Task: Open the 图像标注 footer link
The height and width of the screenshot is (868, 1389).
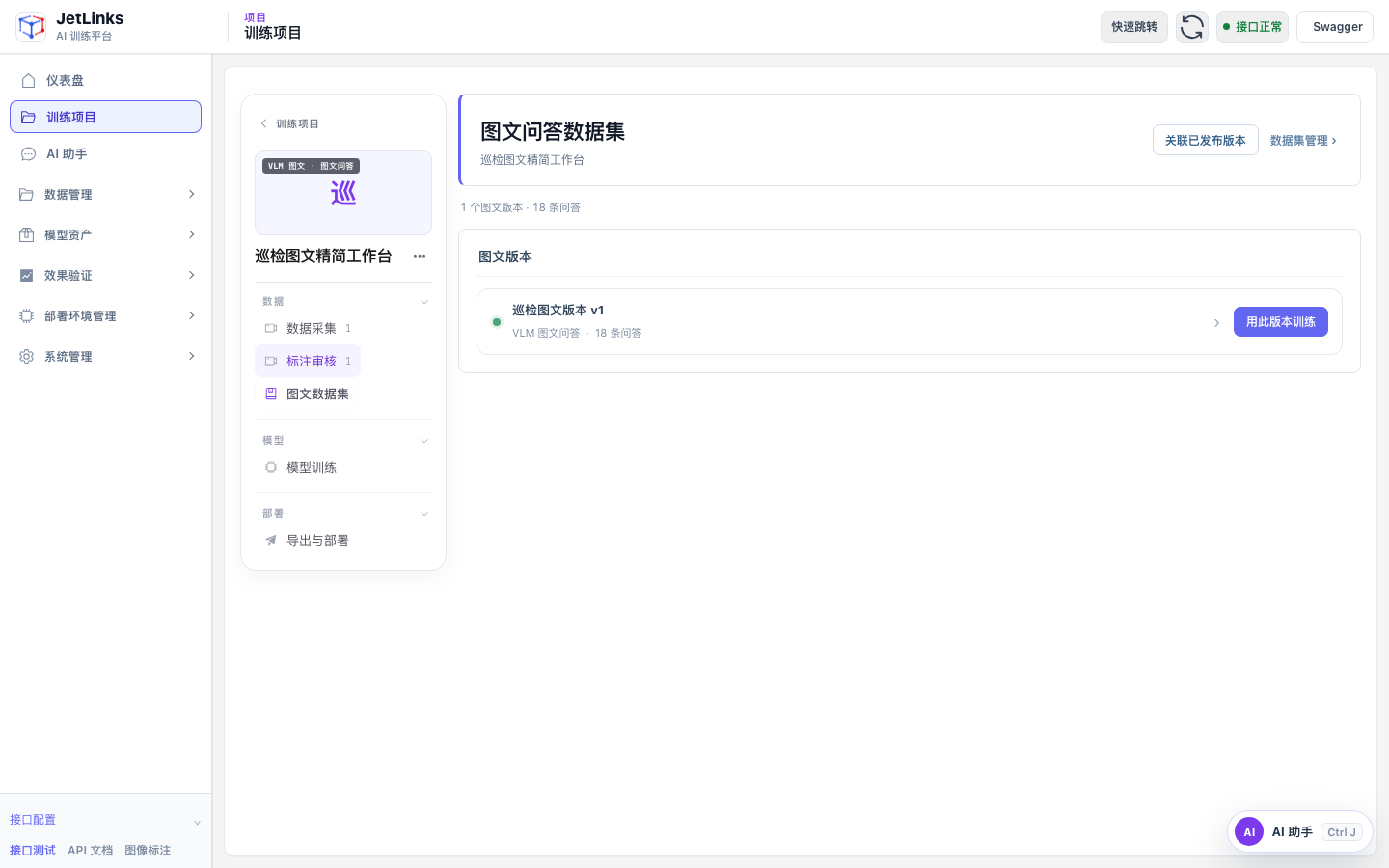Action: [148, 851]
